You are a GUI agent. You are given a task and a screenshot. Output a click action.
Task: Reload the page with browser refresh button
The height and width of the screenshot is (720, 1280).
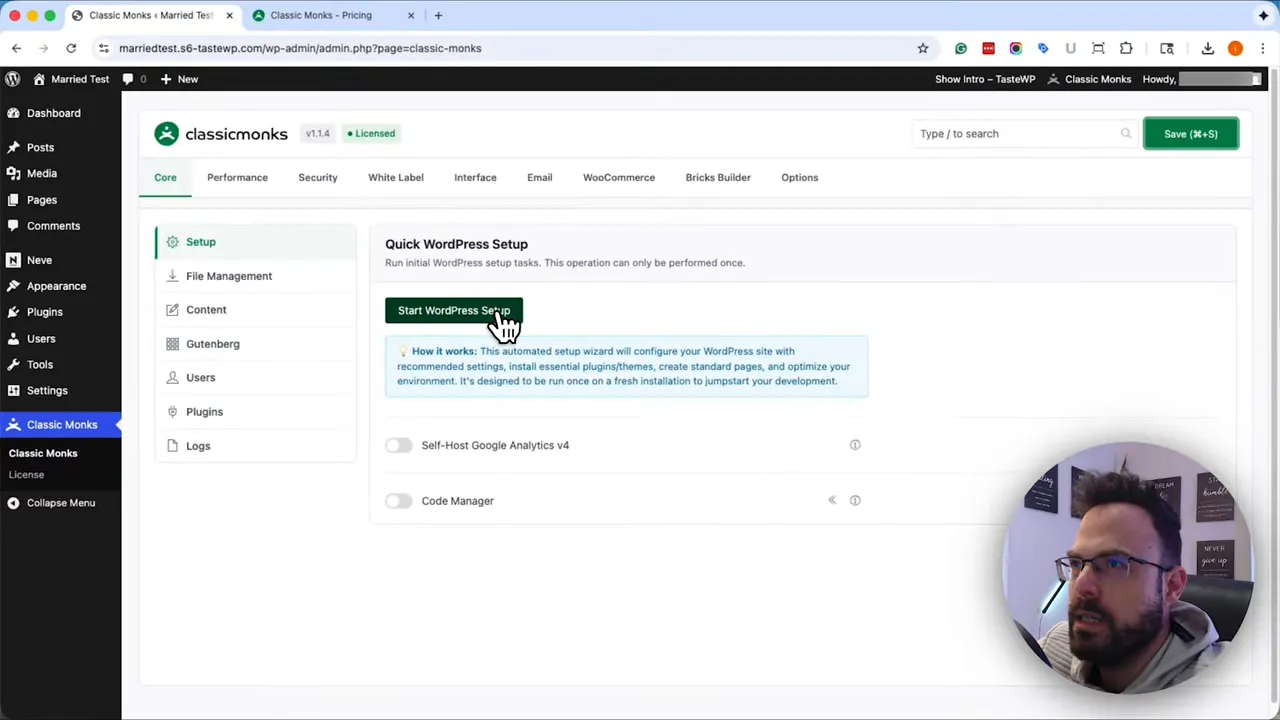[71, 48]
